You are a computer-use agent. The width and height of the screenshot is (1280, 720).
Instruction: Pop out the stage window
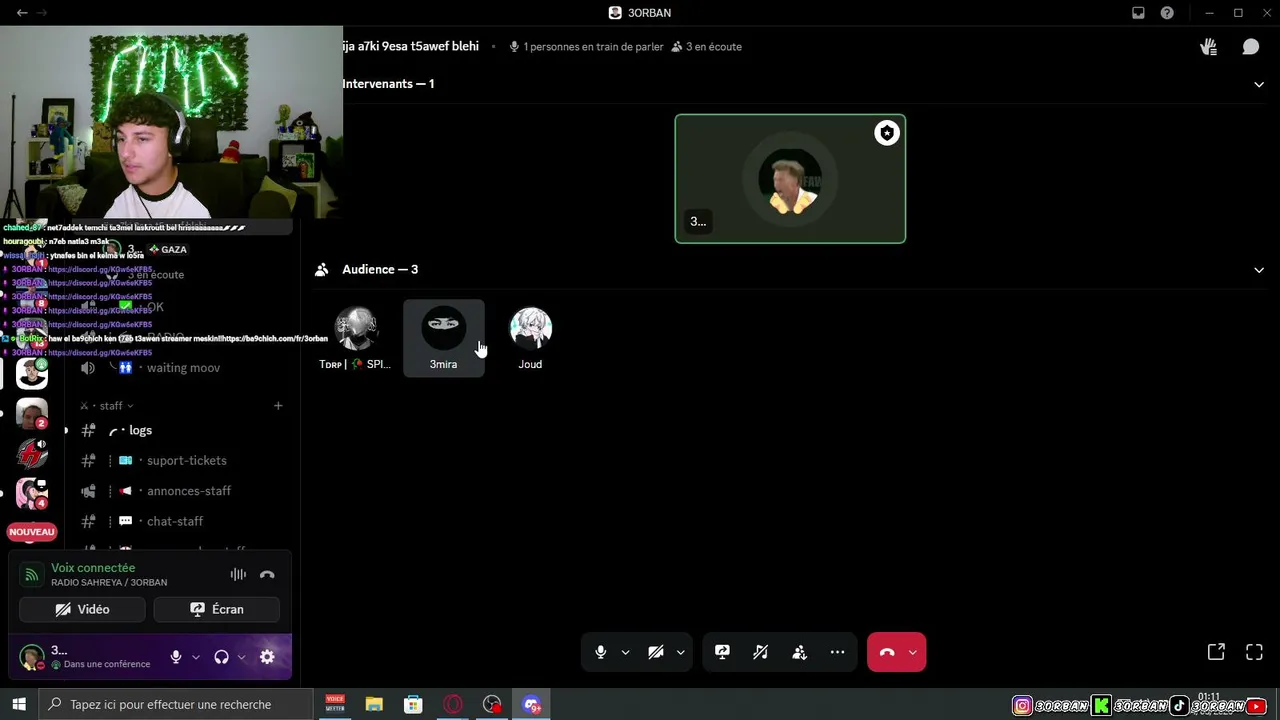1216,652
